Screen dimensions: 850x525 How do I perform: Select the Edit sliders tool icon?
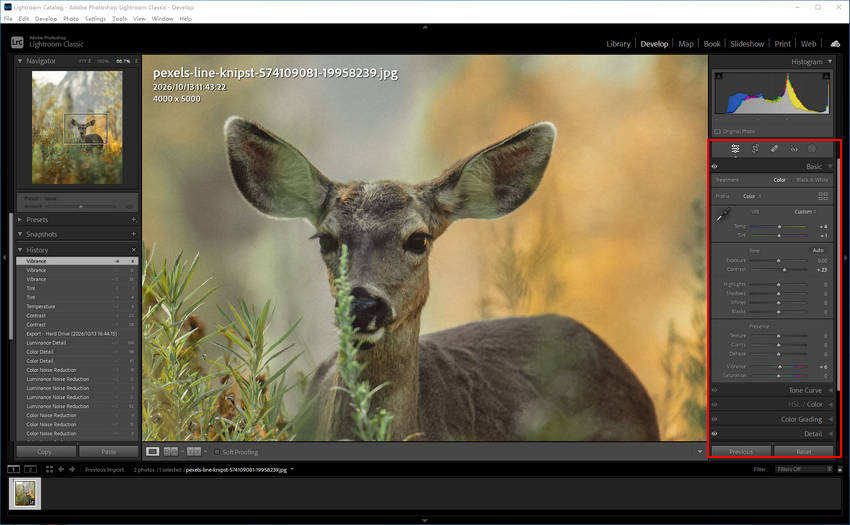click(735, 149)
